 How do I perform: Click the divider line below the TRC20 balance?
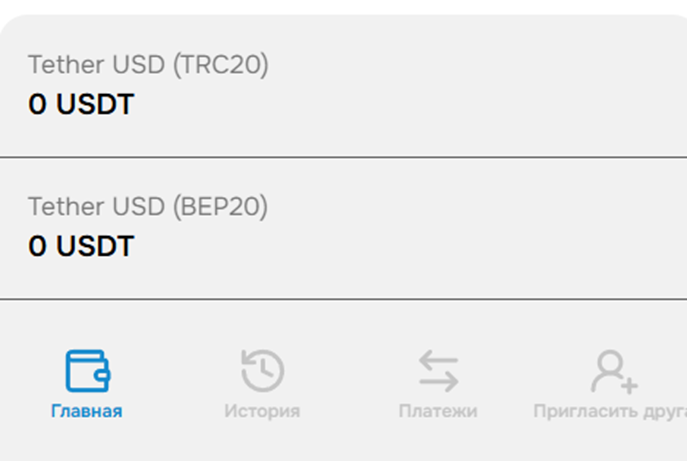[343, 157]
